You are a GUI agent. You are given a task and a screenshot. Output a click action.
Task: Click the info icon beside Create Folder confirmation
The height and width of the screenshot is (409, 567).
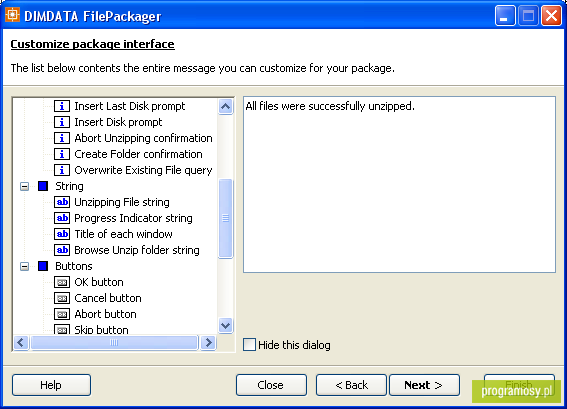pos(62,154)
